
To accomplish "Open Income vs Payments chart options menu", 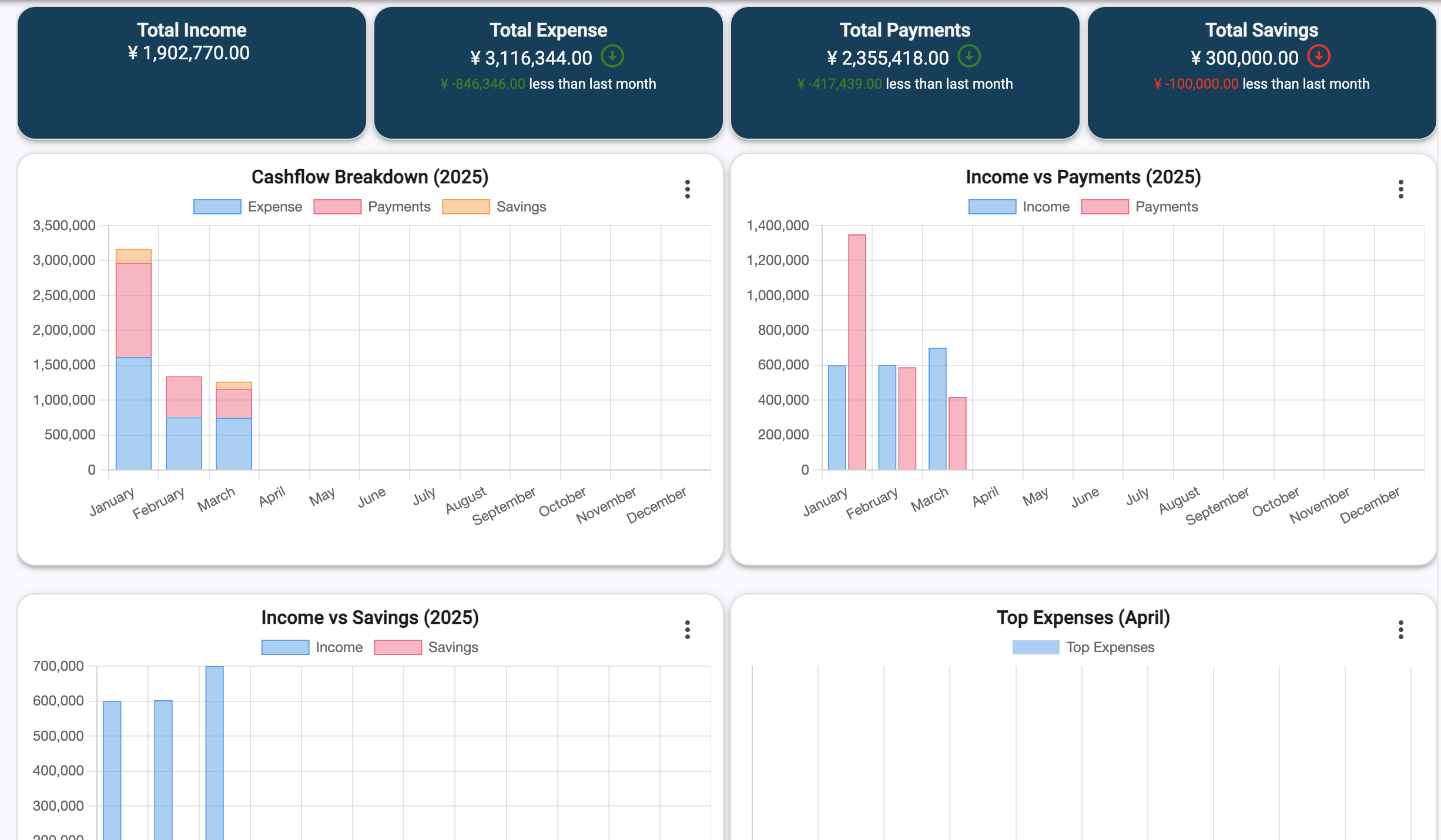I will 1400,189.
